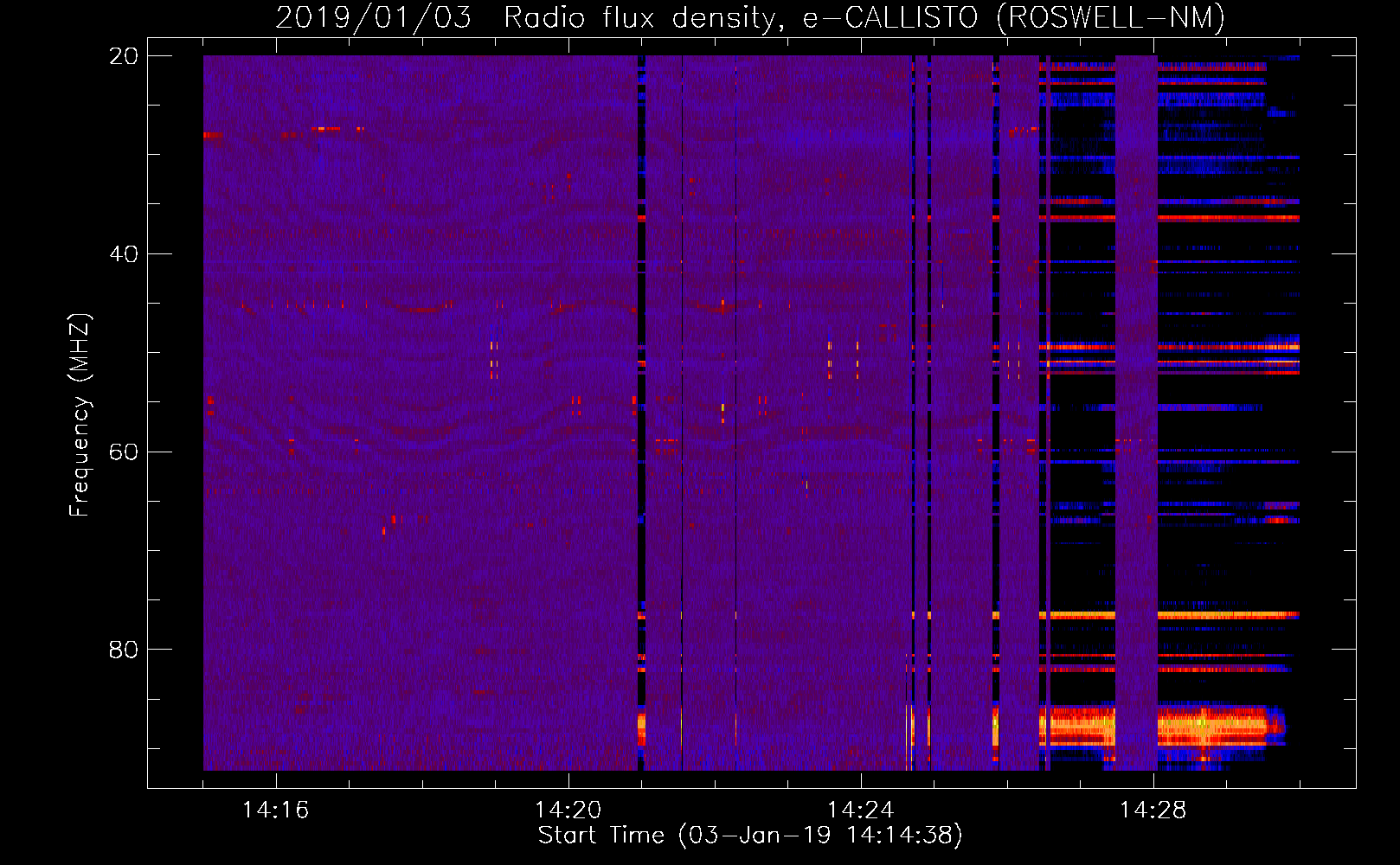Click the '20' frequency tick label
This screenshot has width=1400, height=865.
tap(124, 56)
